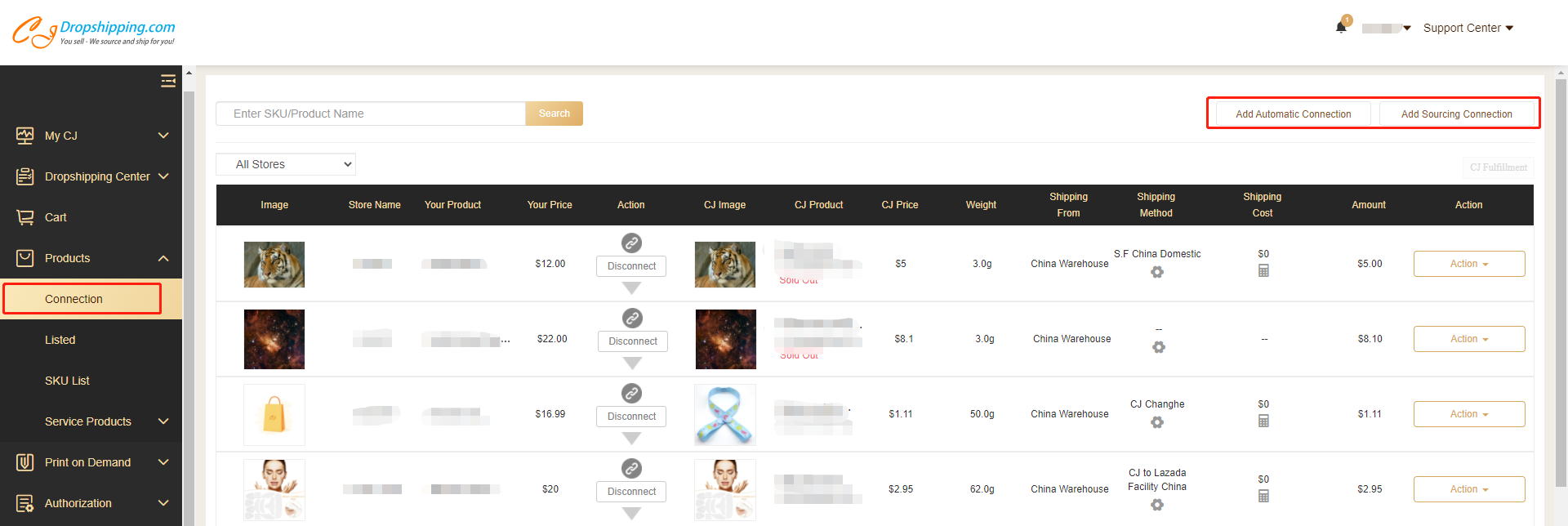Click the Enter SKU/Product Name search field

pos(370,114)
